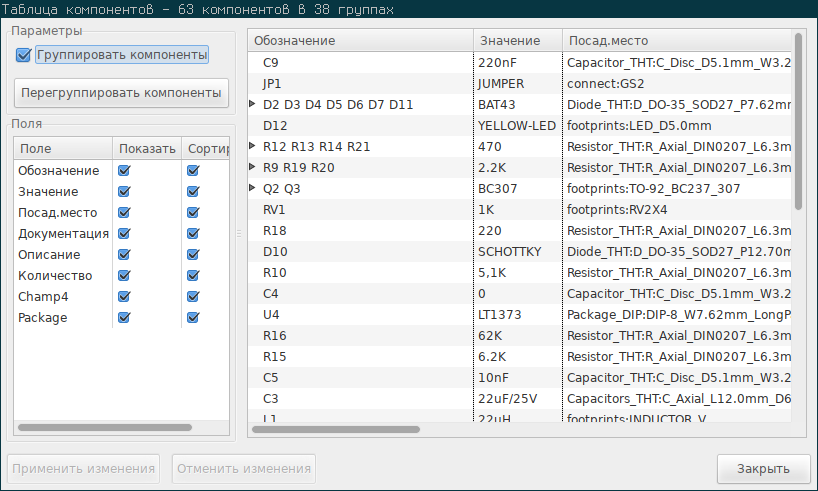Click the SCHOTTKY value cell
The height and width of the screenshot is (491, 818).
coord(518,252)
